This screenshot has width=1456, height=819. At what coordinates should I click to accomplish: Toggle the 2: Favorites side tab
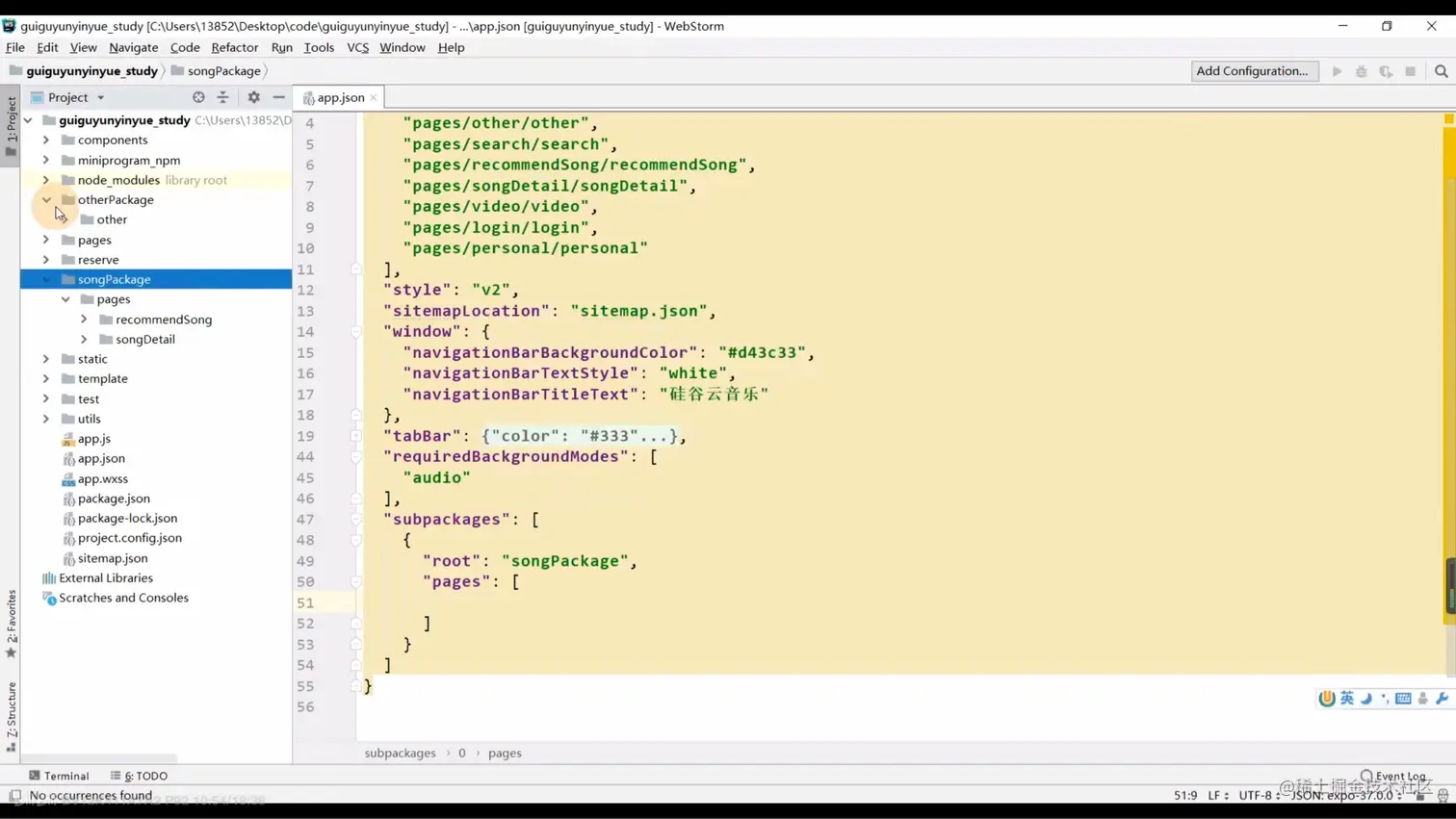coord(11,624)
